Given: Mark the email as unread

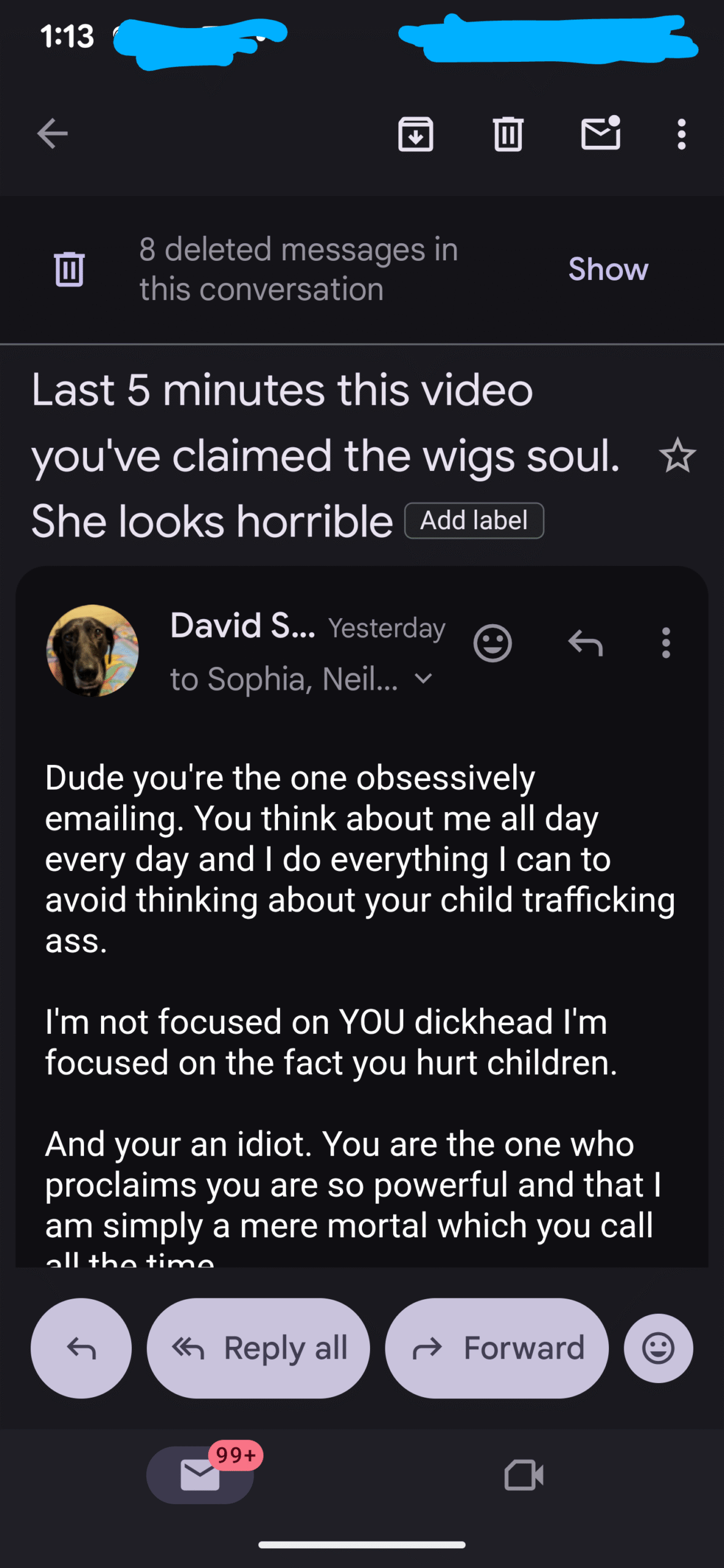Looking at the screenshot, I should click(600, 134).
